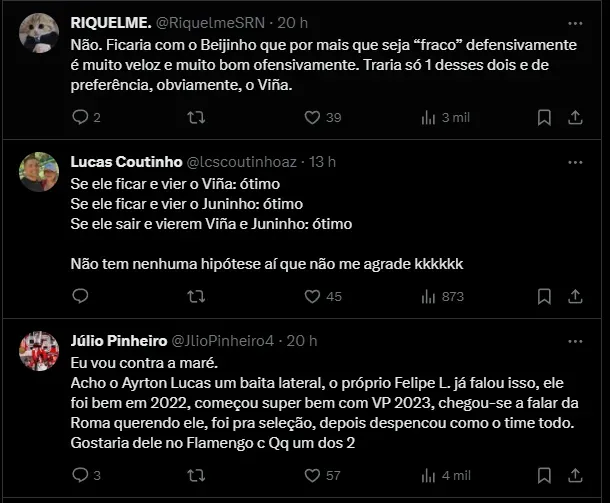Like RIQUELME.'s tweet with 39 likes

point(312,118)
